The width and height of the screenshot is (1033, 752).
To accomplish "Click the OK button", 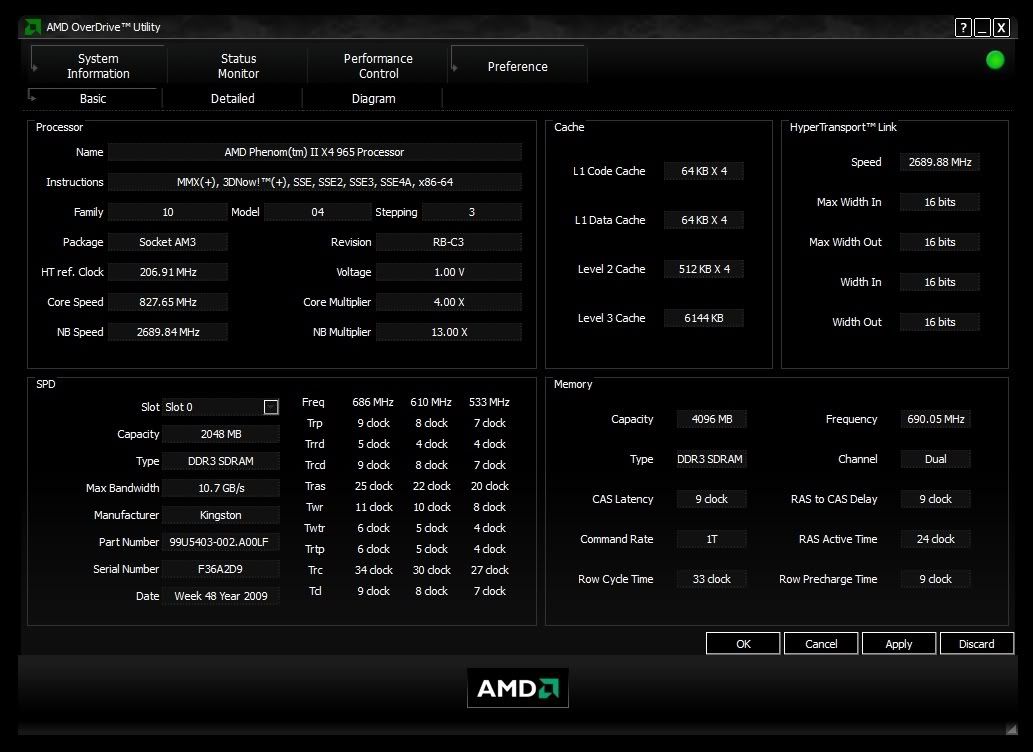I will click(743, 644).
